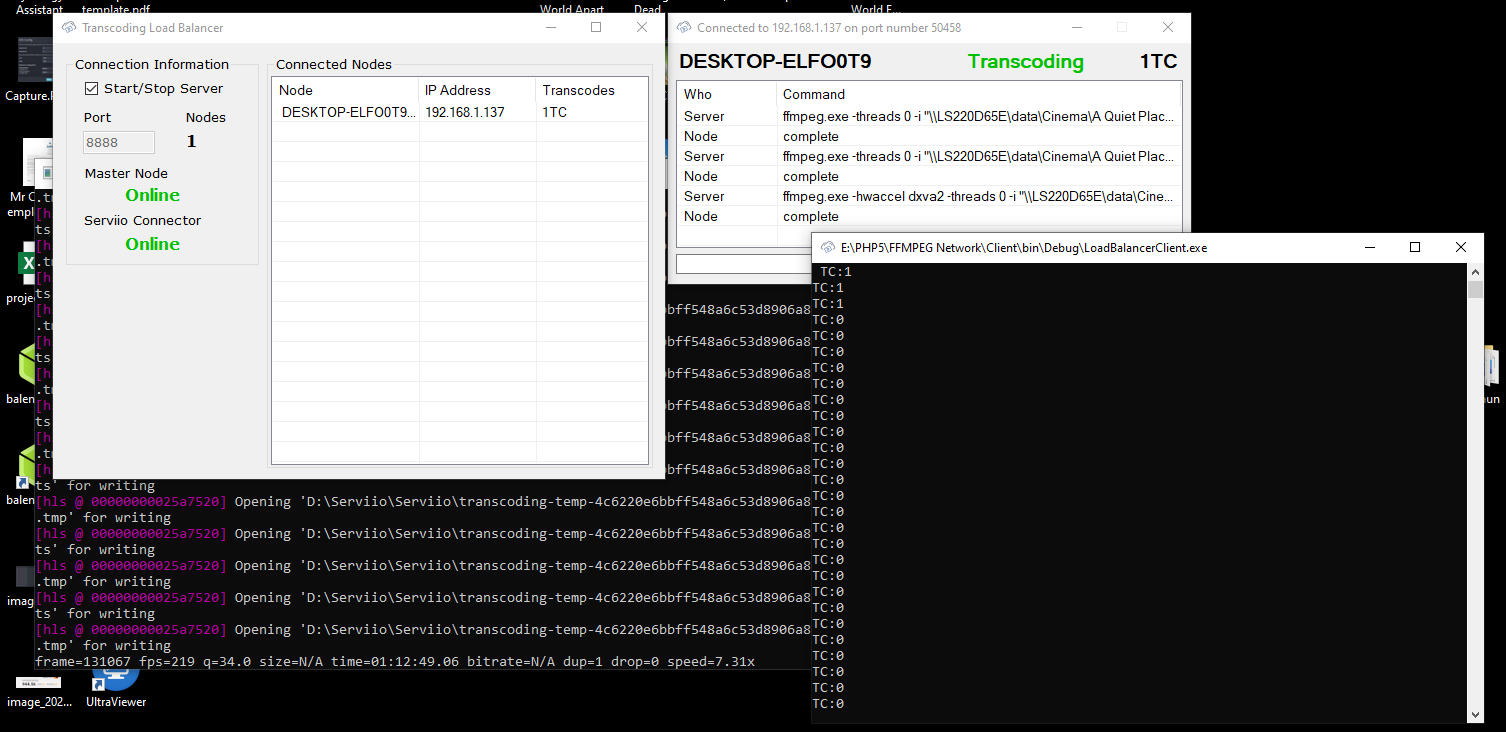
Task: Click the Port field showing 8888
Action: 119,142
